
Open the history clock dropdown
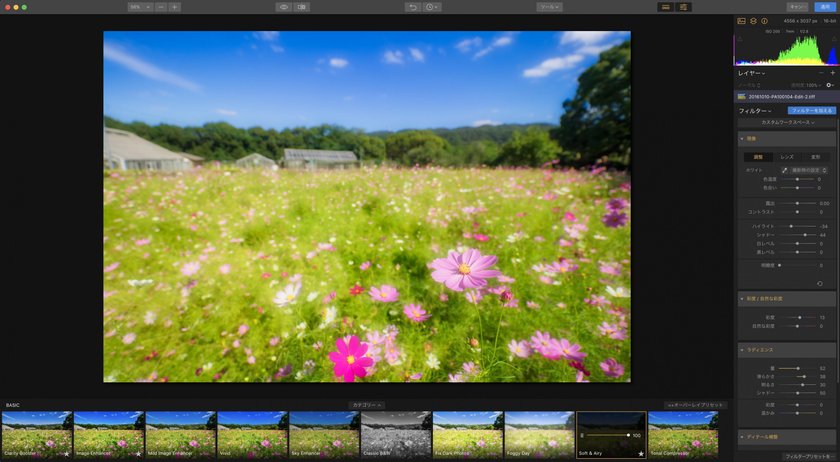(432, 7)
